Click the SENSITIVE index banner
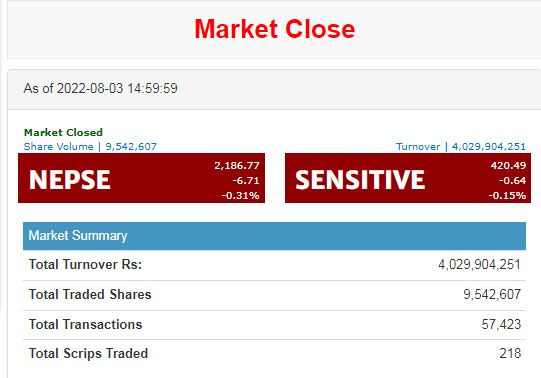 [408, 178]
